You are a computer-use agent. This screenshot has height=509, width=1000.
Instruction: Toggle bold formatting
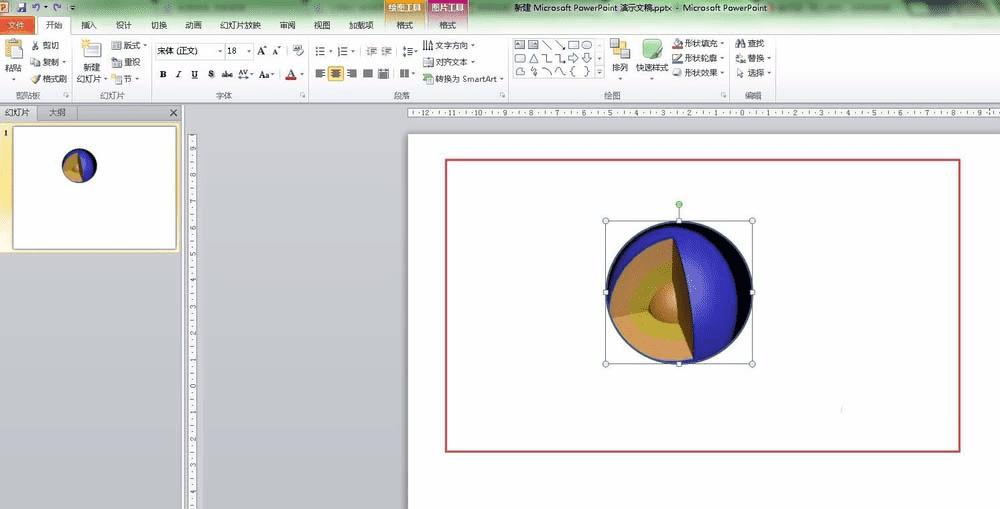click(x=163, y=74)
